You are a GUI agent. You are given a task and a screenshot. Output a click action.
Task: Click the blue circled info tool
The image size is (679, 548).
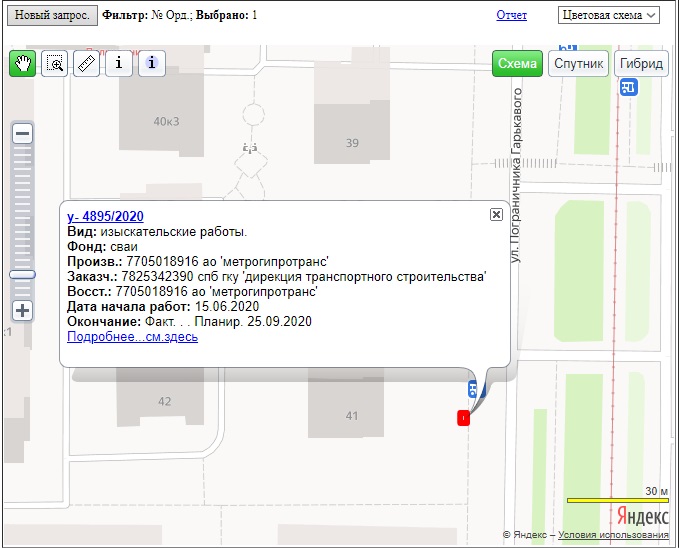tap(151, 63)
